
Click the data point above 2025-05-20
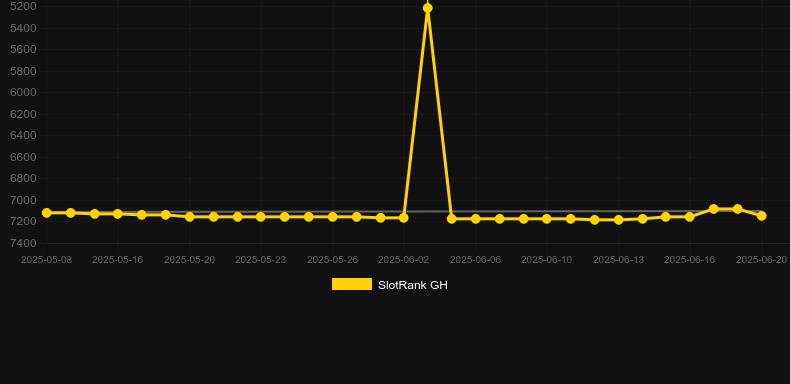[190, 217]
